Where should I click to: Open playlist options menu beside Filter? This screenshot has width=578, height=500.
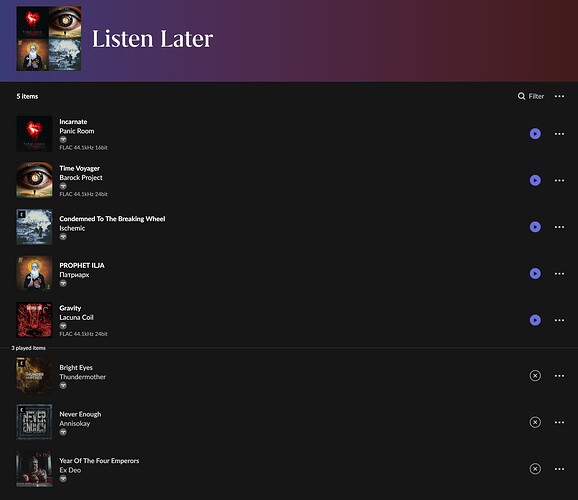click(559, 96)
